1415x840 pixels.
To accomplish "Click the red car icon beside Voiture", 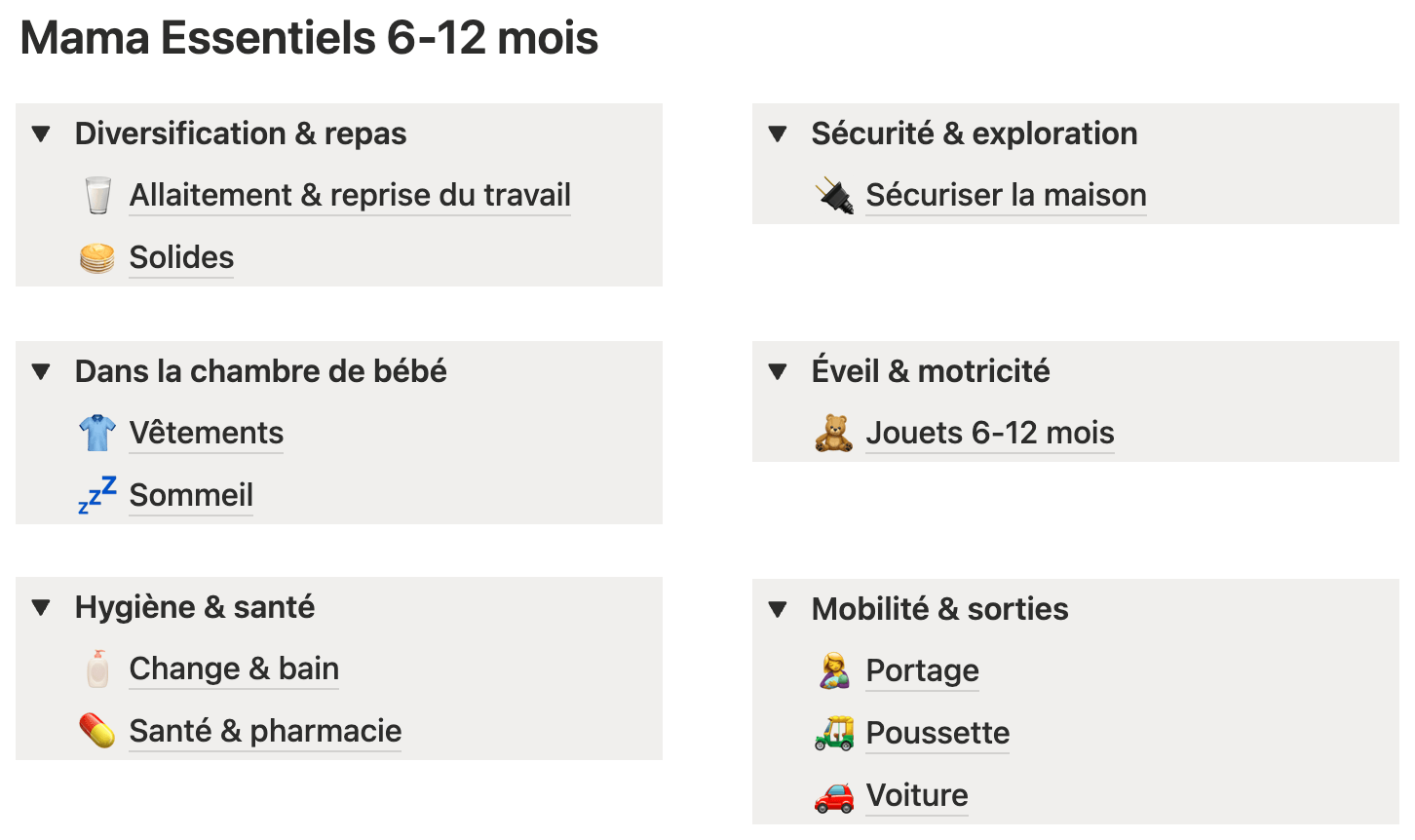I will pos(834,796).
